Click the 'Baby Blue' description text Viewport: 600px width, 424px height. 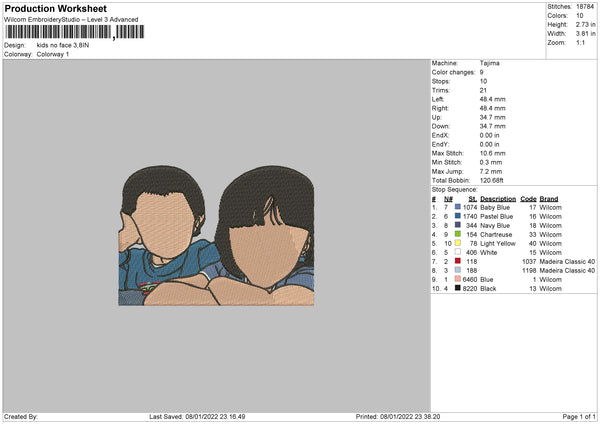point(495,207)
